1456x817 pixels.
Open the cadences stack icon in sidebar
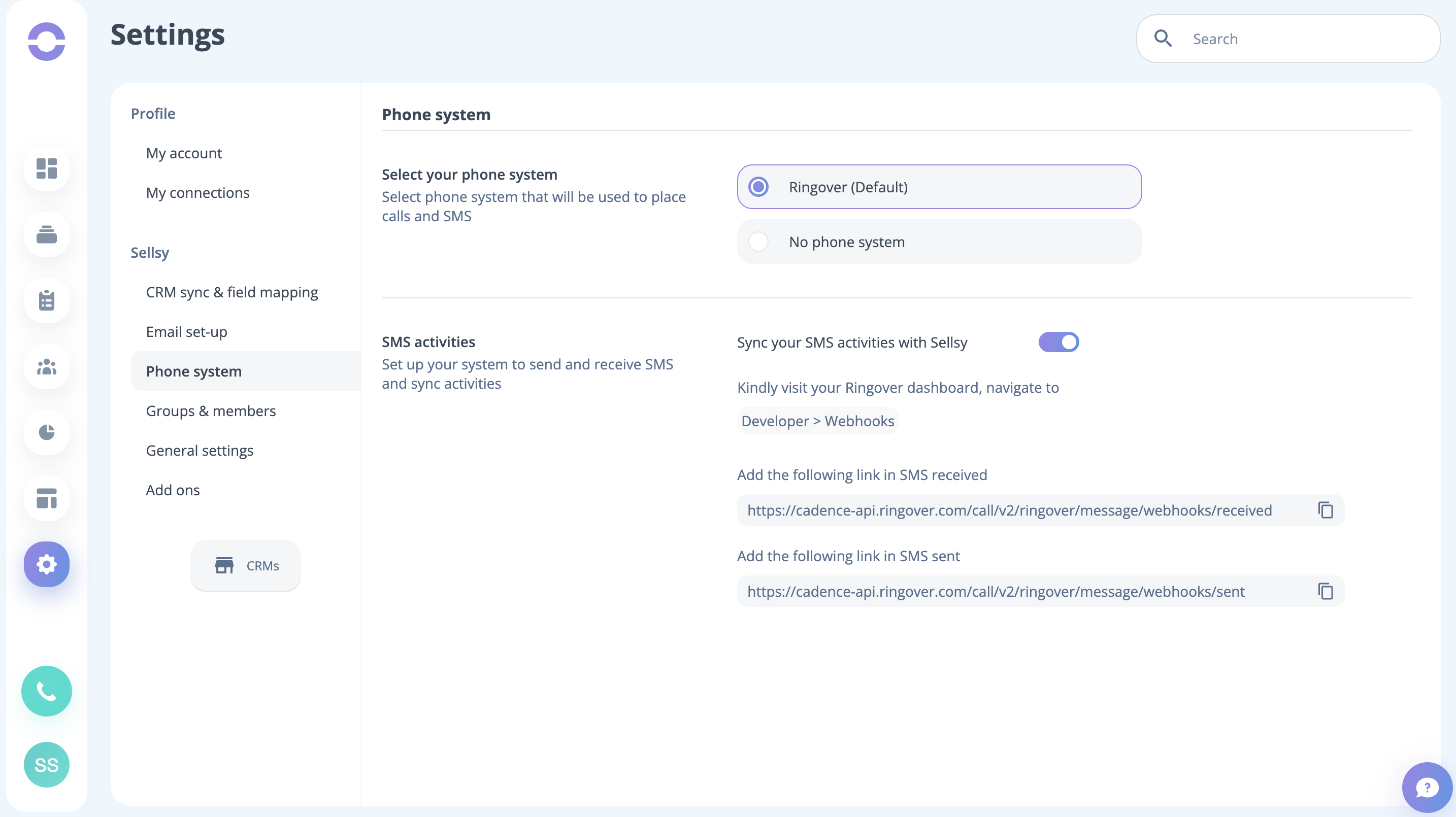[x=46, y=234]
